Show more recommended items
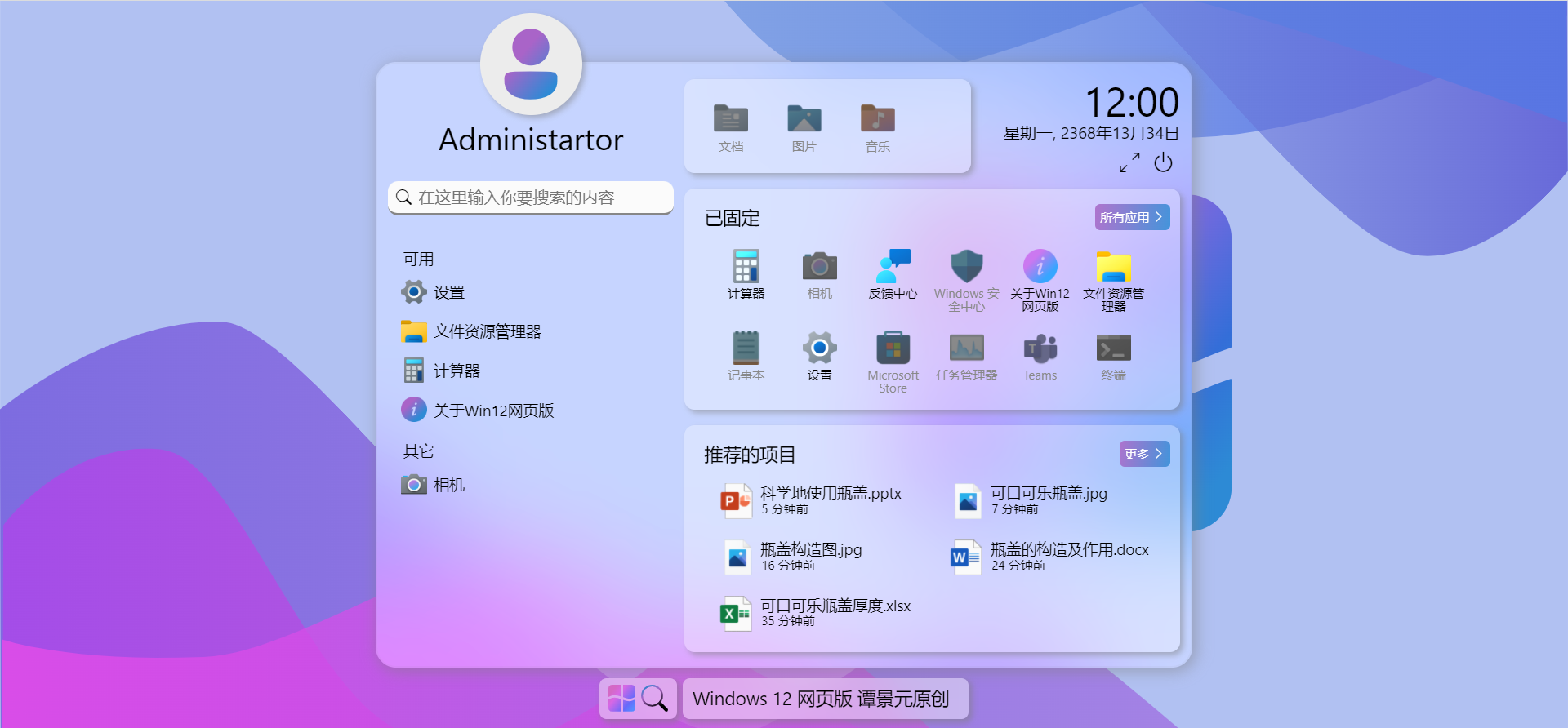Image resolution: width=1568 pixels, height=728 pixels. pyautogui.click(x=1143, y=454)
